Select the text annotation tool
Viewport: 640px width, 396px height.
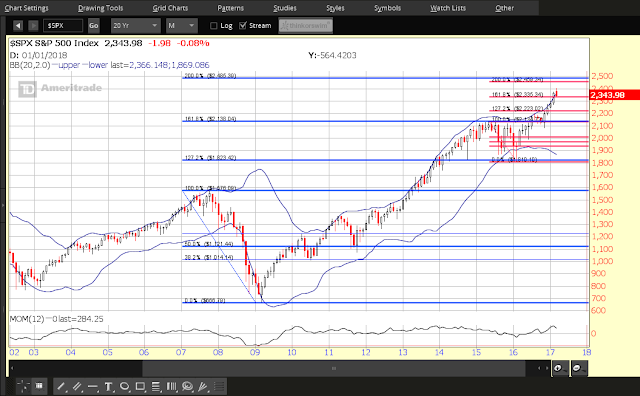pos(108,386)
